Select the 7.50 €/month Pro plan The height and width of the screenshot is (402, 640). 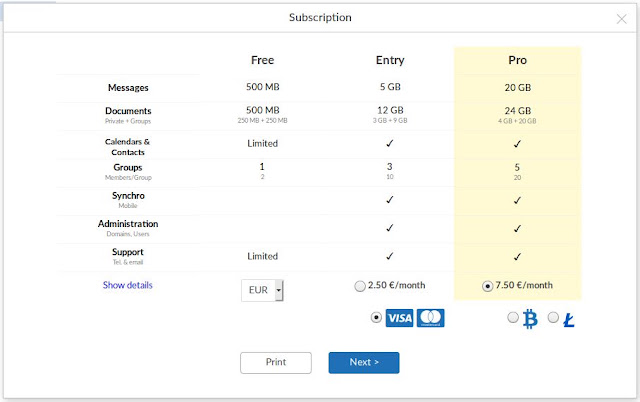[x=487, y=286]
